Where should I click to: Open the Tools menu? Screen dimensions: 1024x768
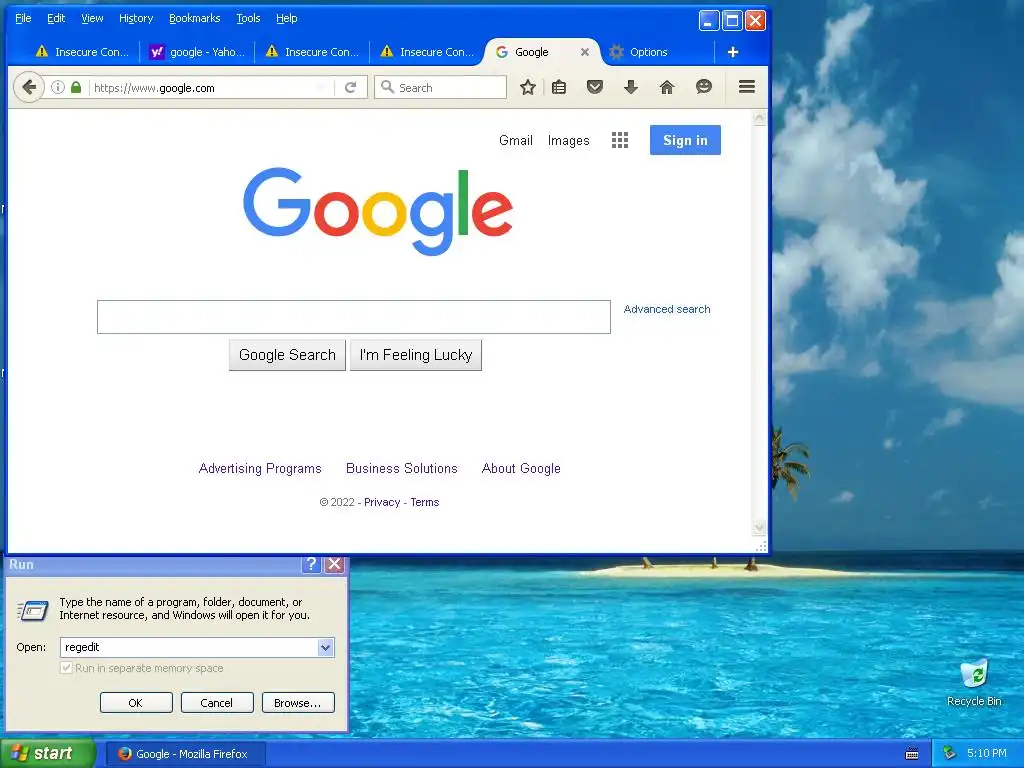click(248, 18)
